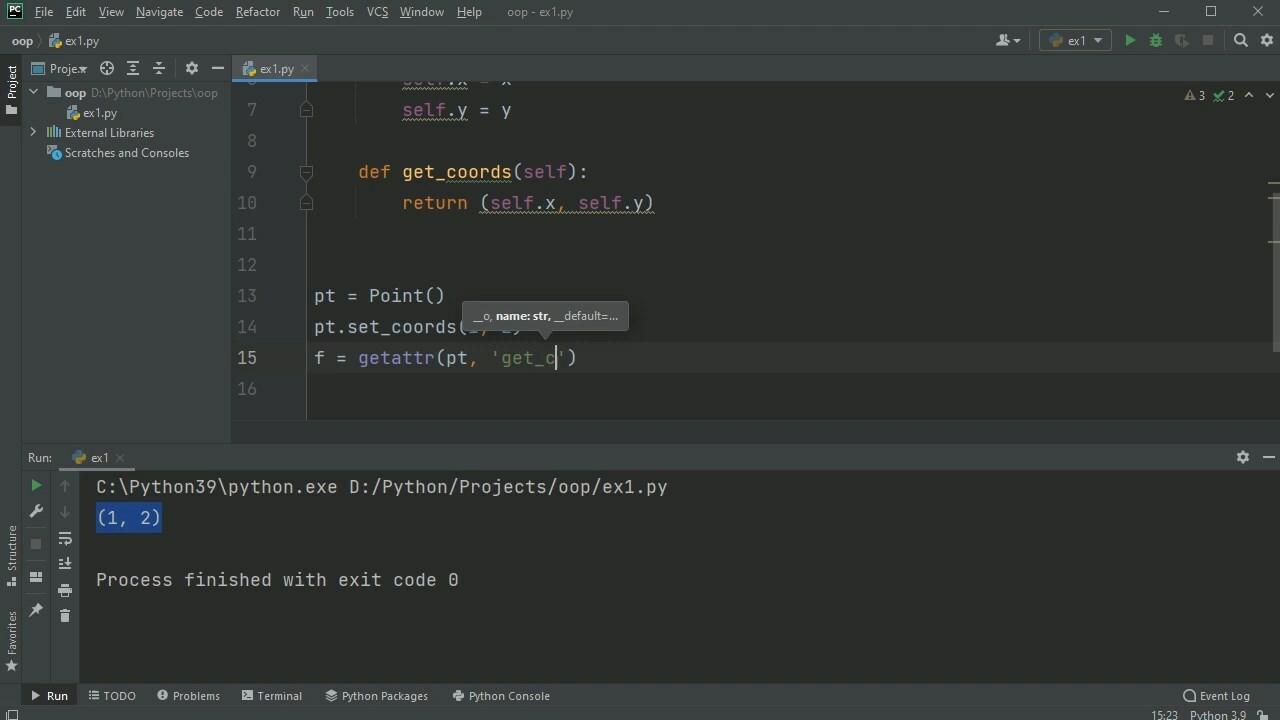Open the Refactor menu
Viewport: 1280px width, 720px height.
[258, 12]
